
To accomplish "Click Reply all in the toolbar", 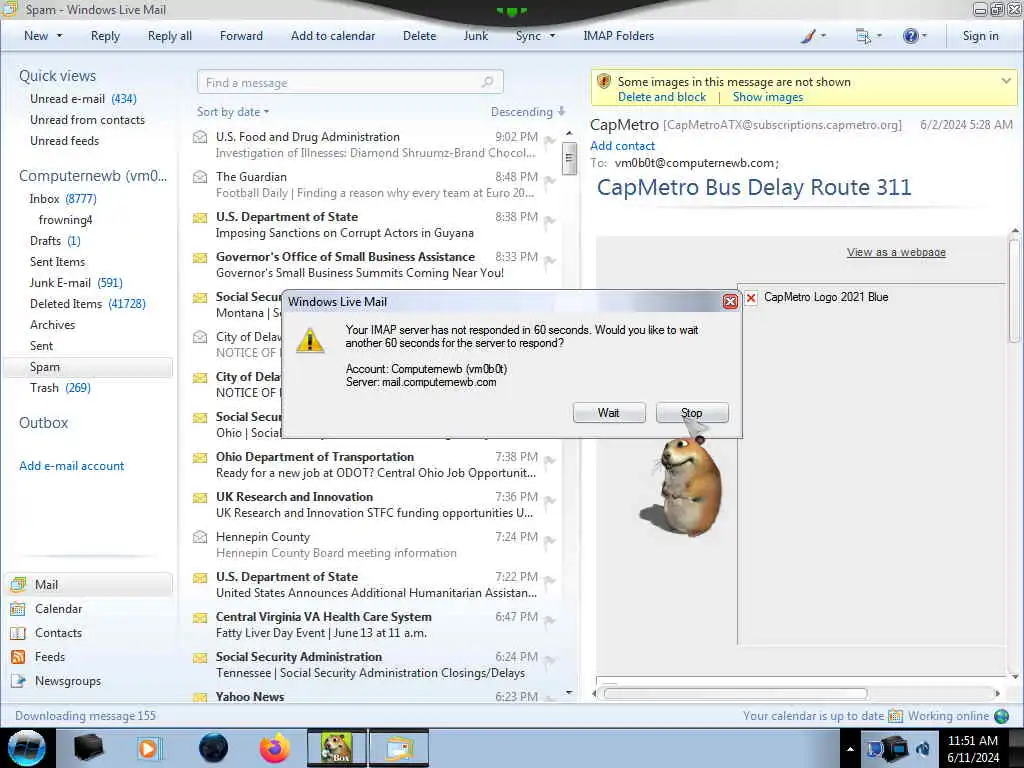I will pos(170,36).
